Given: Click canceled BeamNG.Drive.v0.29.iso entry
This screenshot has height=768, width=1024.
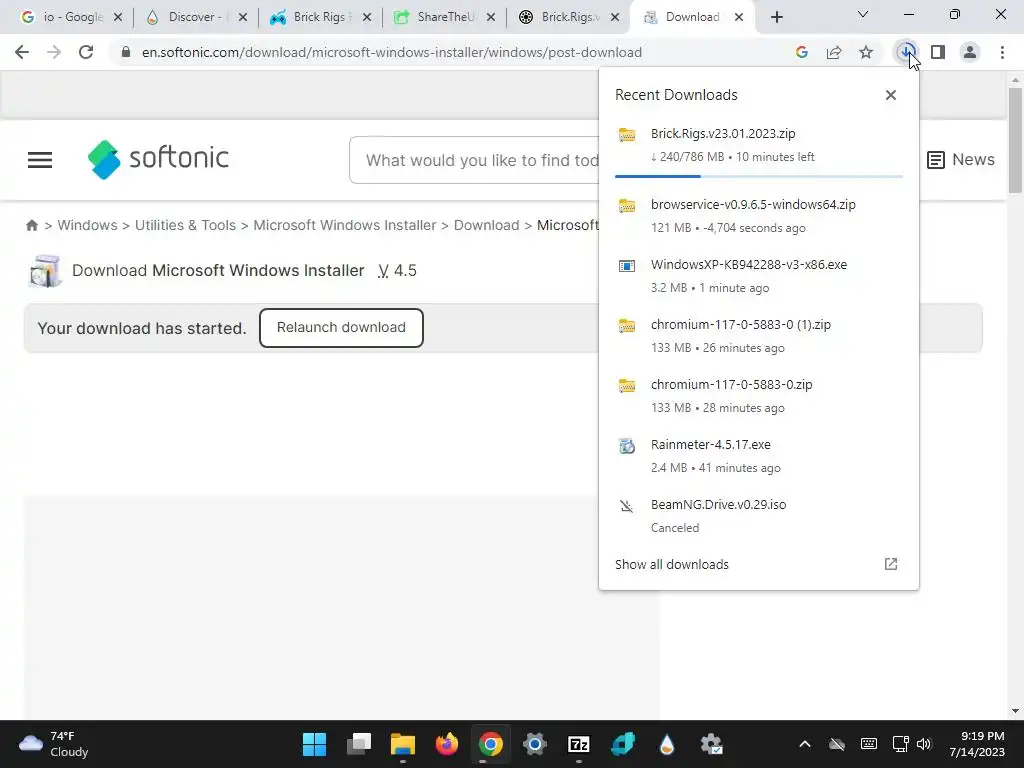Looking at the screenshot, I should point(759,516).
